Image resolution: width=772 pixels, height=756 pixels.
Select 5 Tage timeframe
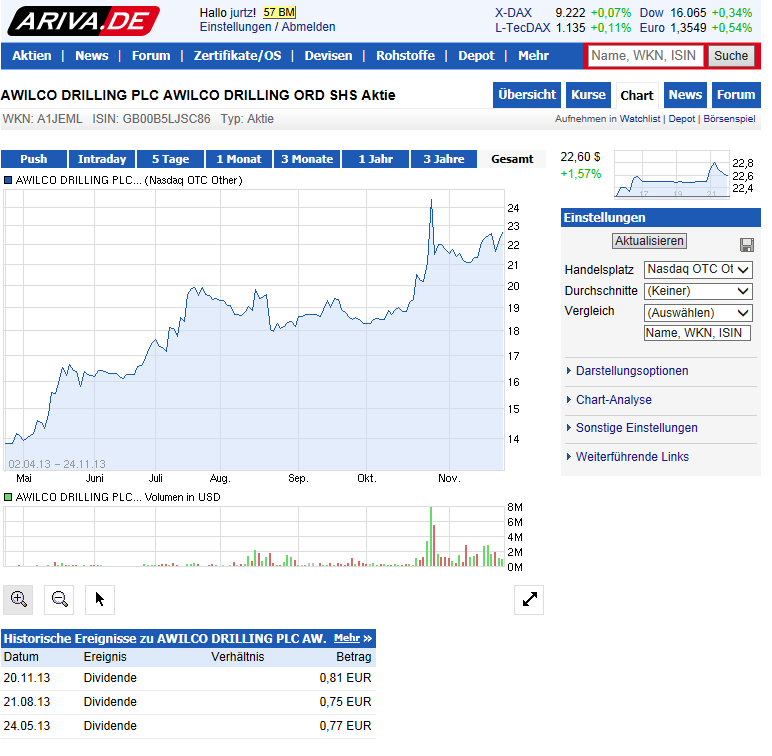tap(172, 161)
